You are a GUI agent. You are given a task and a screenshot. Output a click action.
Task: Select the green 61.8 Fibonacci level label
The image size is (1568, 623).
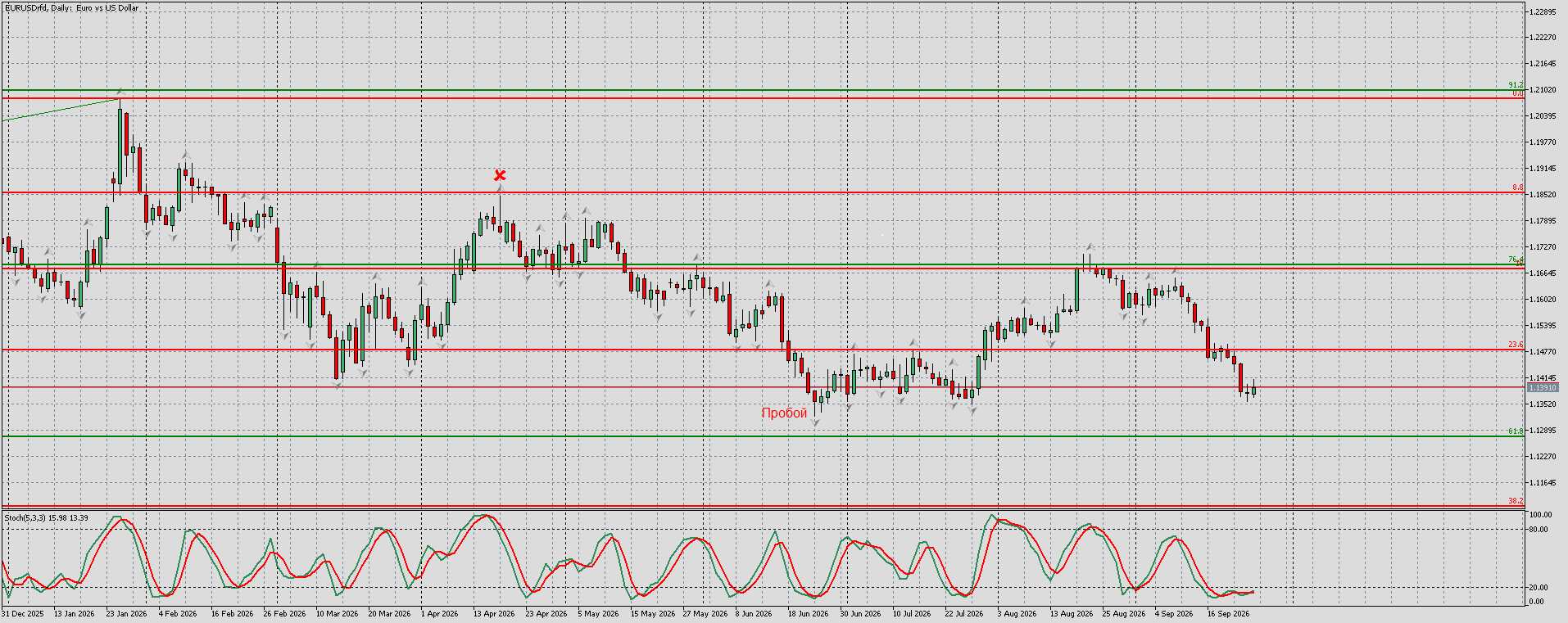1516,431
